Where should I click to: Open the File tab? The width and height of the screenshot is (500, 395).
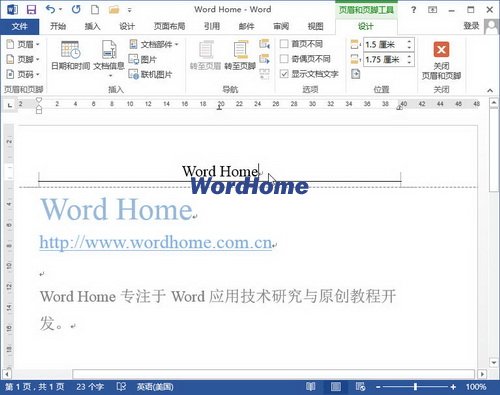(x=20, y=26)
